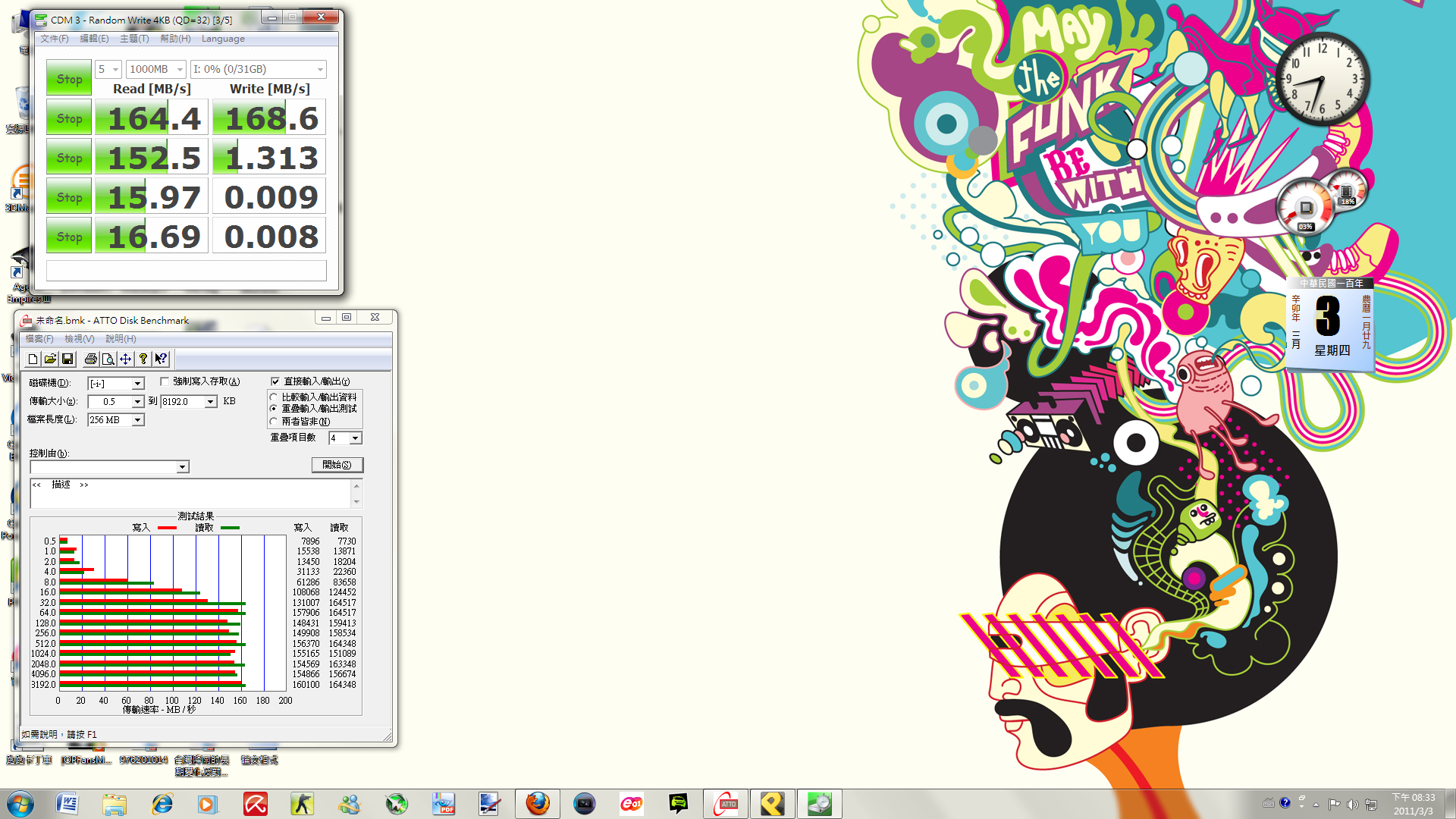Click the Start (開始) button in ATTO
This screenshot has width=1456, height=819.
pos(337,465)
